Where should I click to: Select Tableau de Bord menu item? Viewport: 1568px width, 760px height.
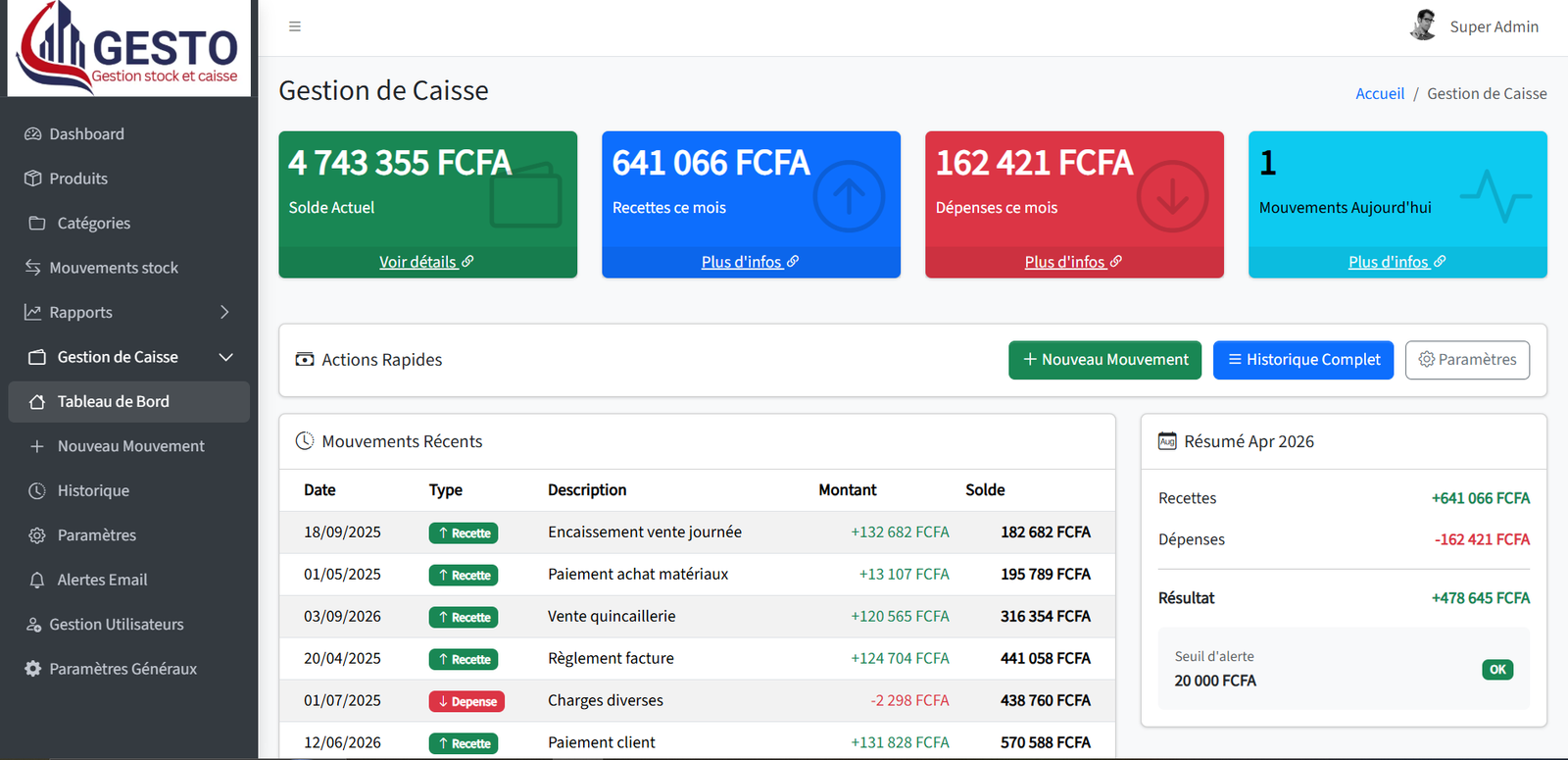coord(128,402)
